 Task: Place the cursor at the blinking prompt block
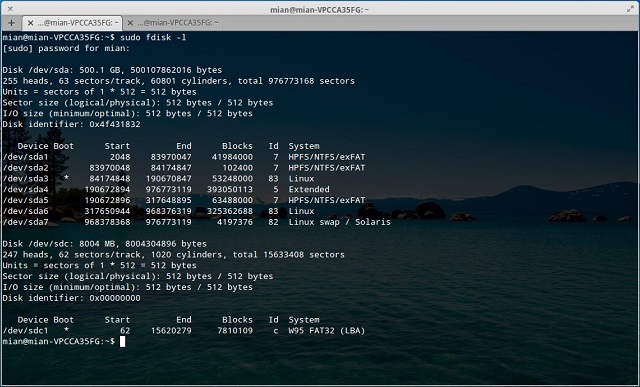pyautogui.click(x=122, y=341)
